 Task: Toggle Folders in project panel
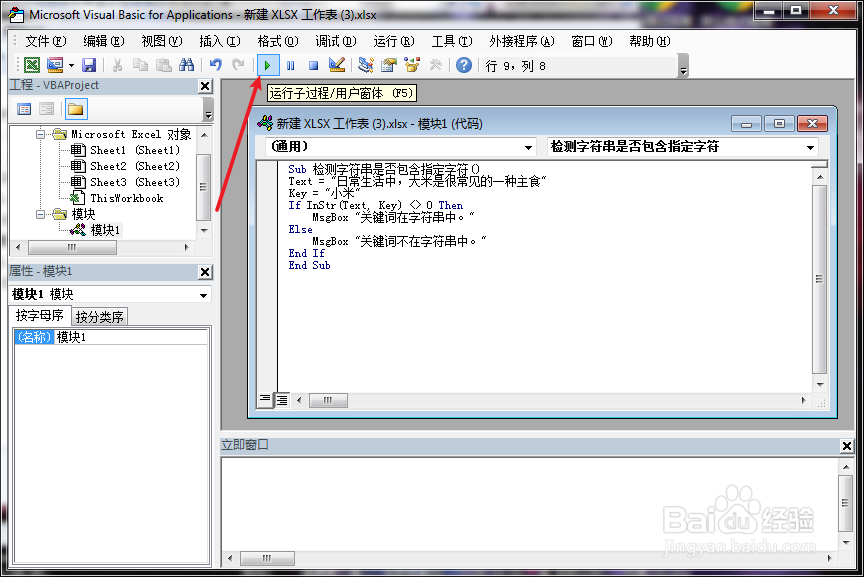coord(75,109)
